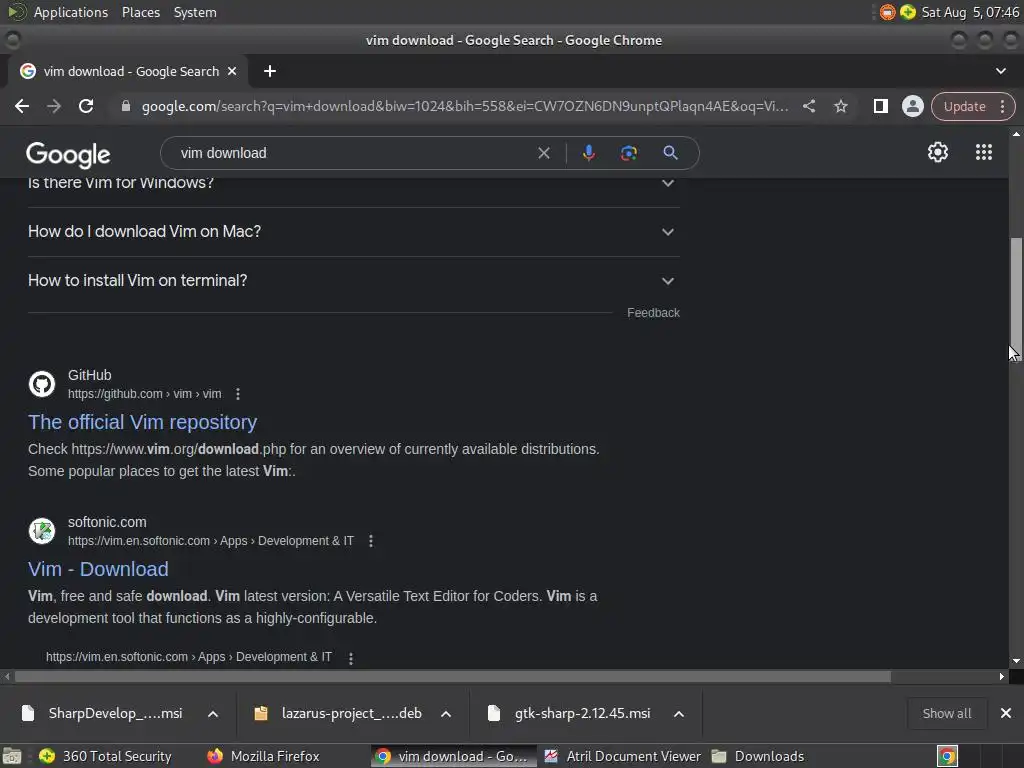The height and width of the screenshot is (768, 1024).
Task: Reload the Google search page
Action: click(x=86, y=106)
